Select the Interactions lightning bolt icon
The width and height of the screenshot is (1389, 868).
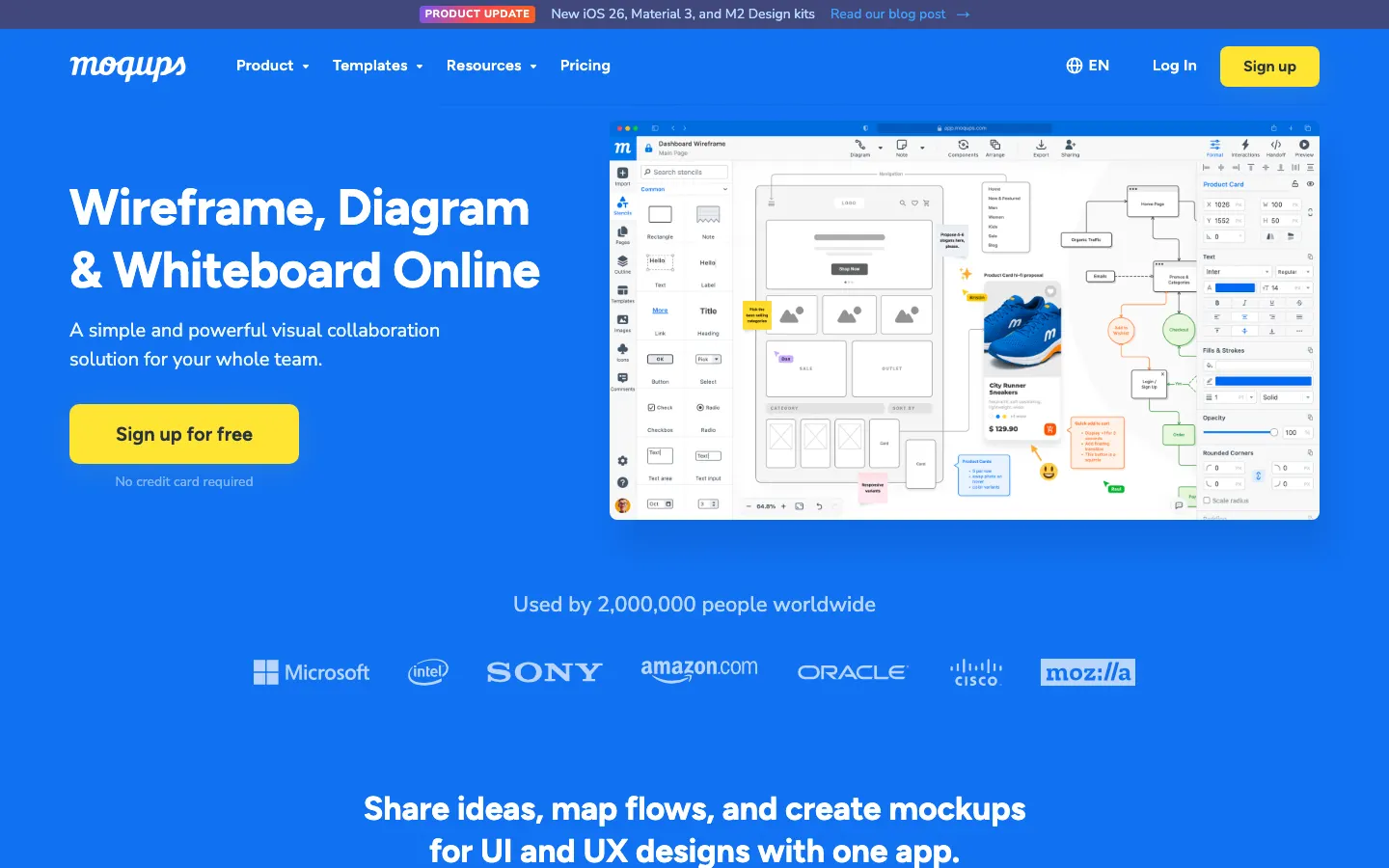pyautogui.click(x=1245, y=146)
